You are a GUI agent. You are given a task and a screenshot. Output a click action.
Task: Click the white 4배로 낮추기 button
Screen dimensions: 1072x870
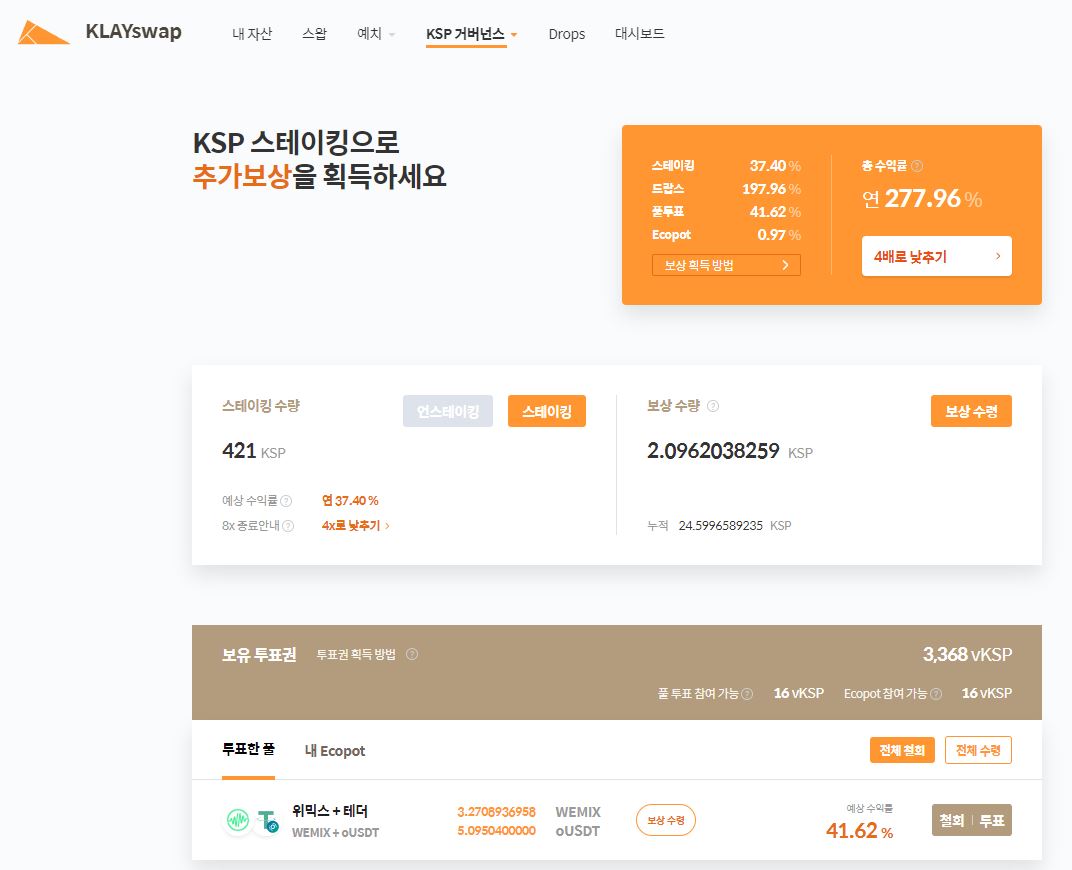(937, 256)
